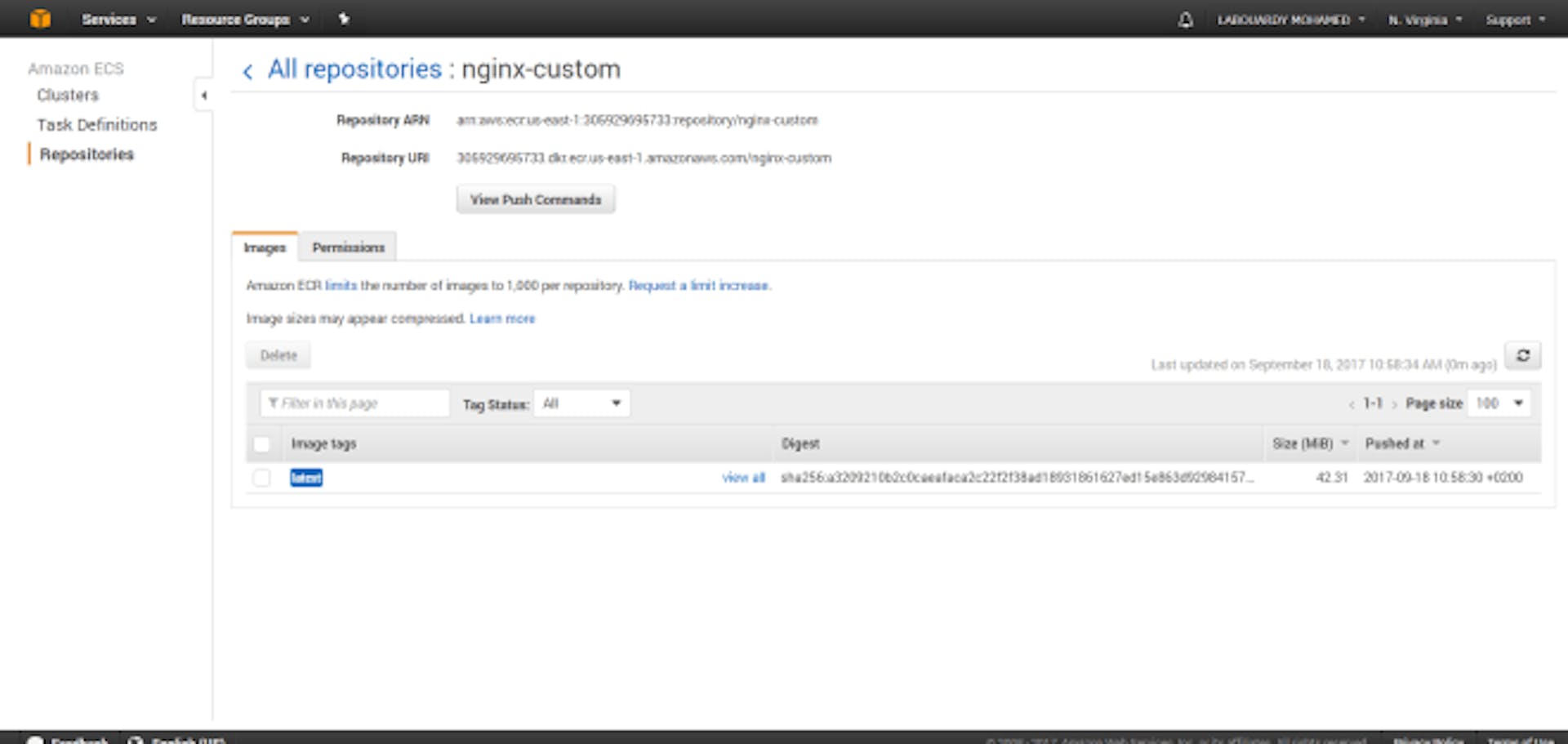Click the refresh images icon button
Image resolution: width=1568 pixels, height=744 pixels.
(x=1523, y=356)
